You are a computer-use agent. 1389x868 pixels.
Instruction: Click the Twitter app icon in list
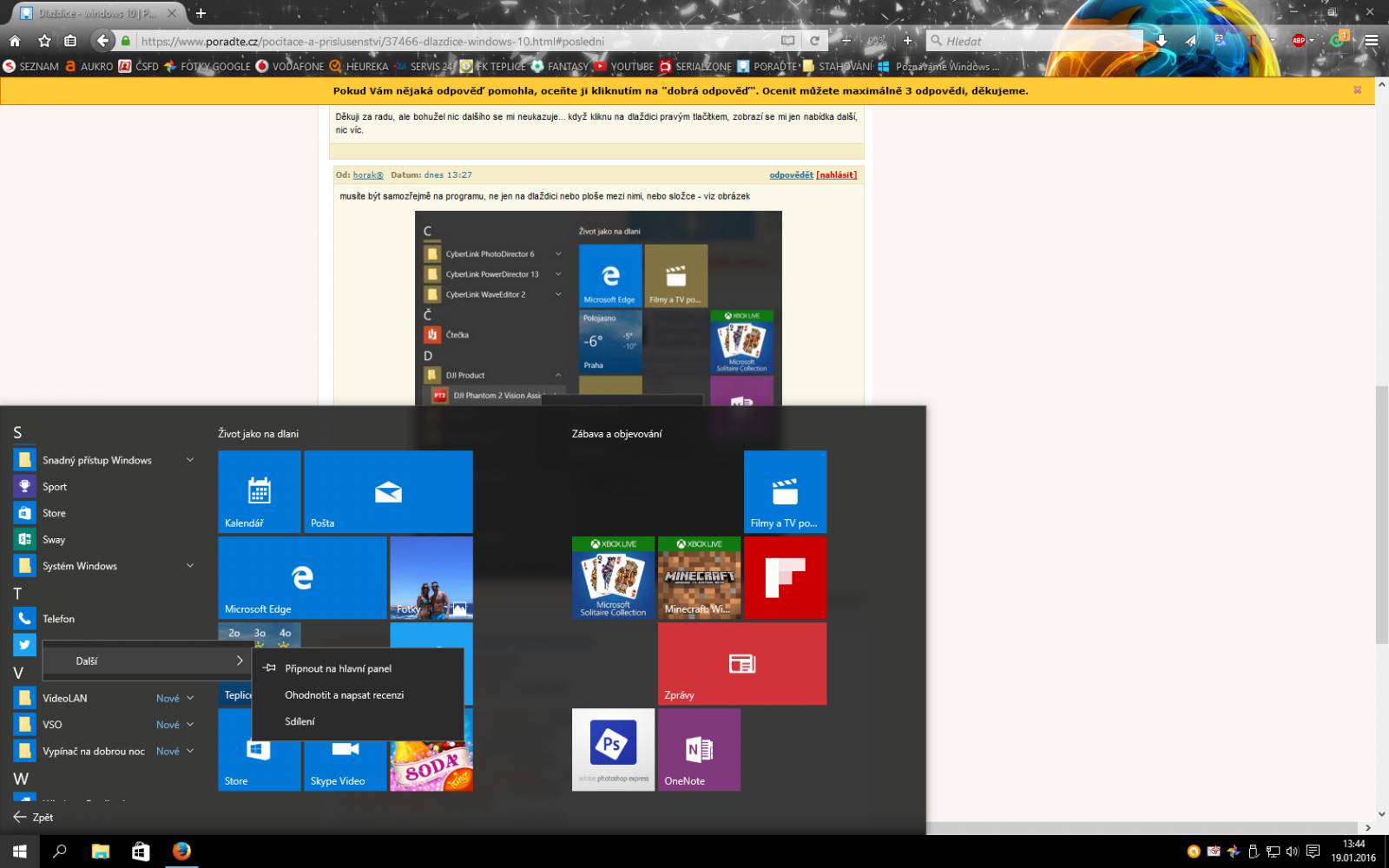click(x=24, y=645)
